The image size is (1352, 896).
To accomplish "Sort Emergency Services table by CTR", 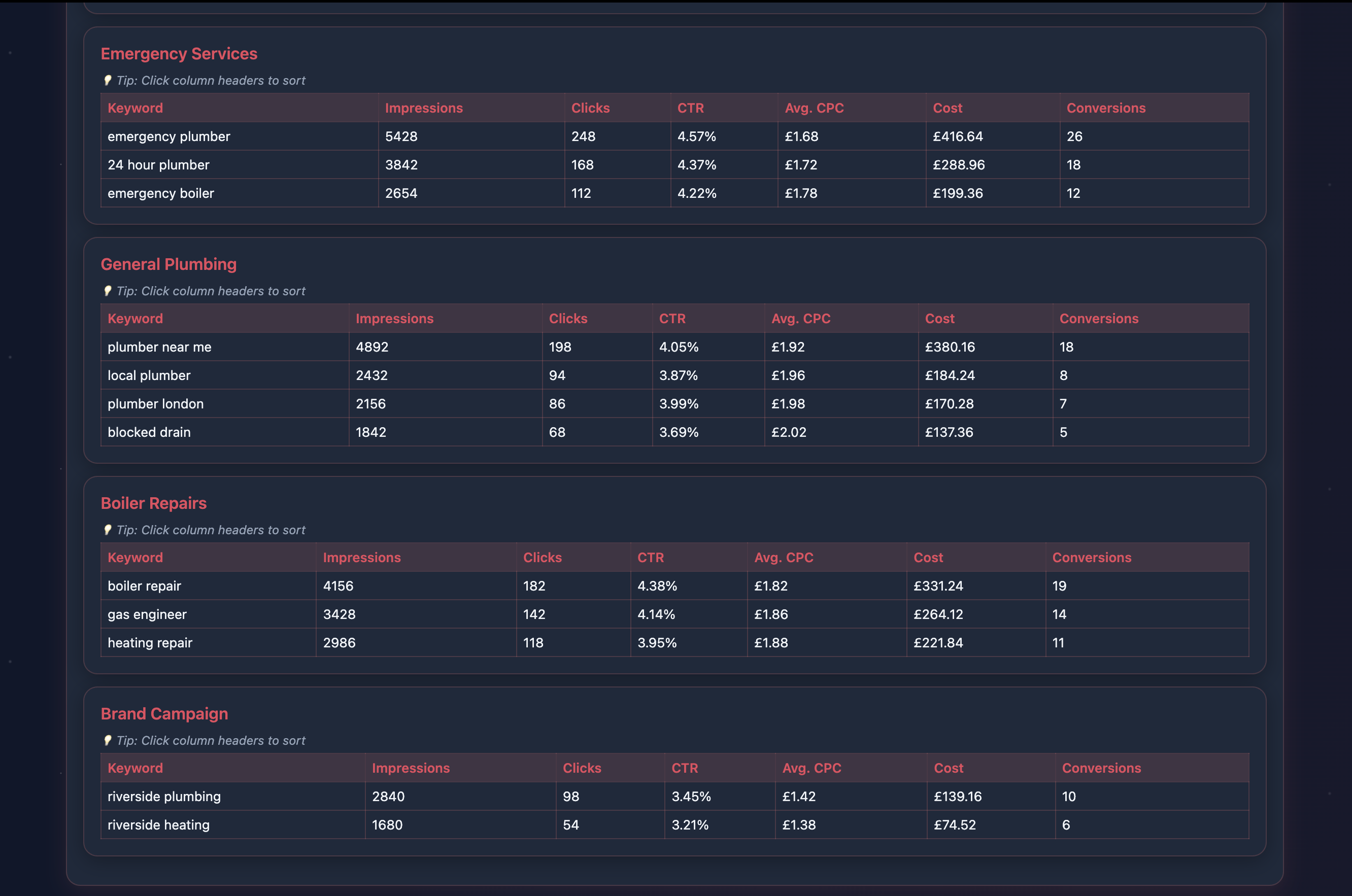I will point(691,108).
